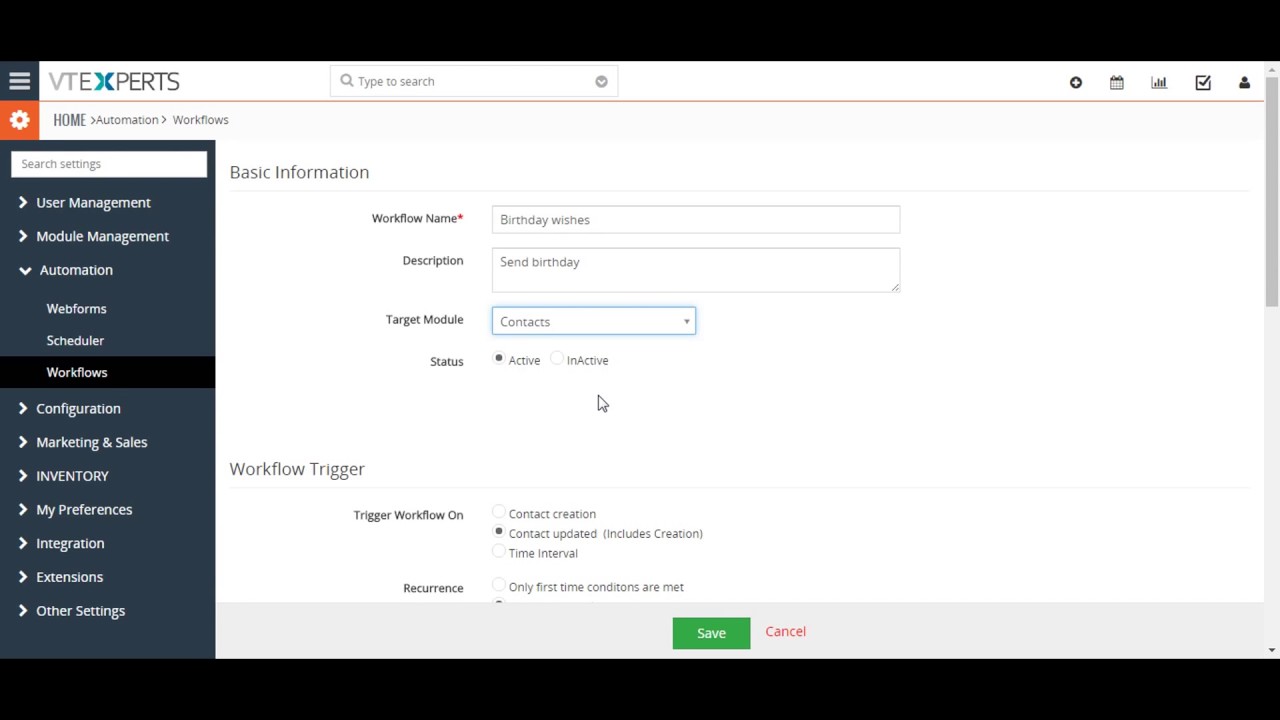Expand the User Management section
This screenshot has height=720, width=1280.
click(x=93, y=202)
